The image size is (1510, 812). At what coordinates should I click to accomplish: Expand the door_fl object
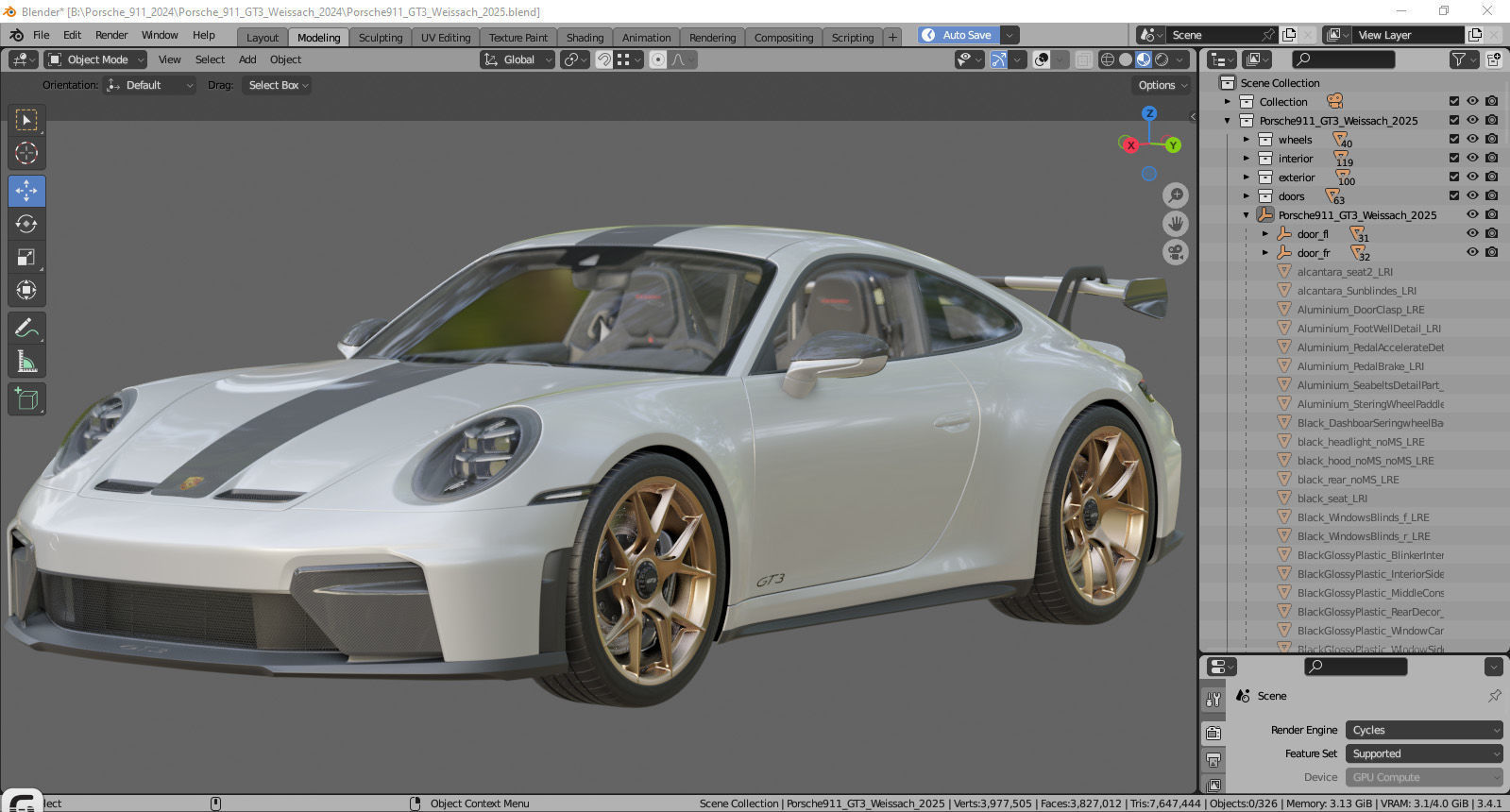pos(1265,234)
